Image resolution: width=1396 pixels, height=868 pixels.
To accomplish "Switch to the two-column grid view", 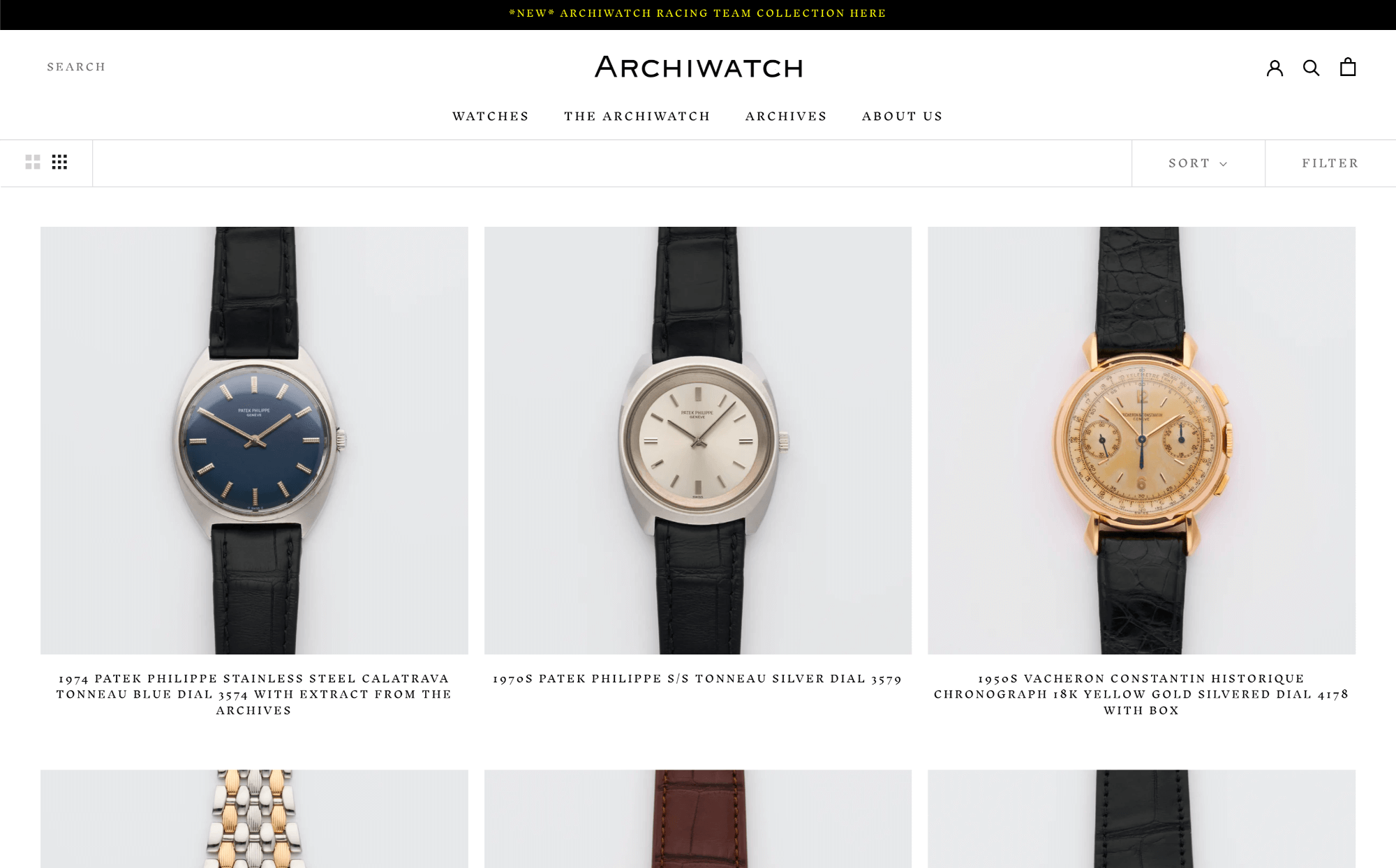I will tap(33, 162).
